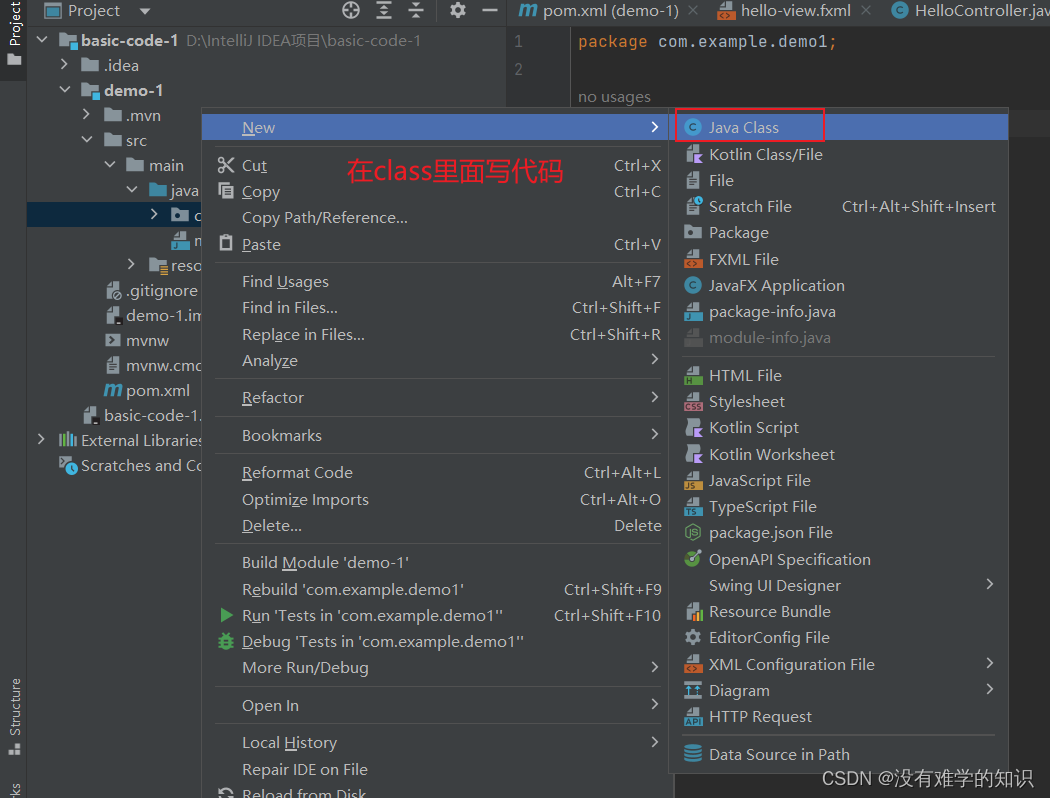The height and width of the screenshot is (798, 1050).
Task: Expand the .idea folder
Action: click(x=64, y=65)
